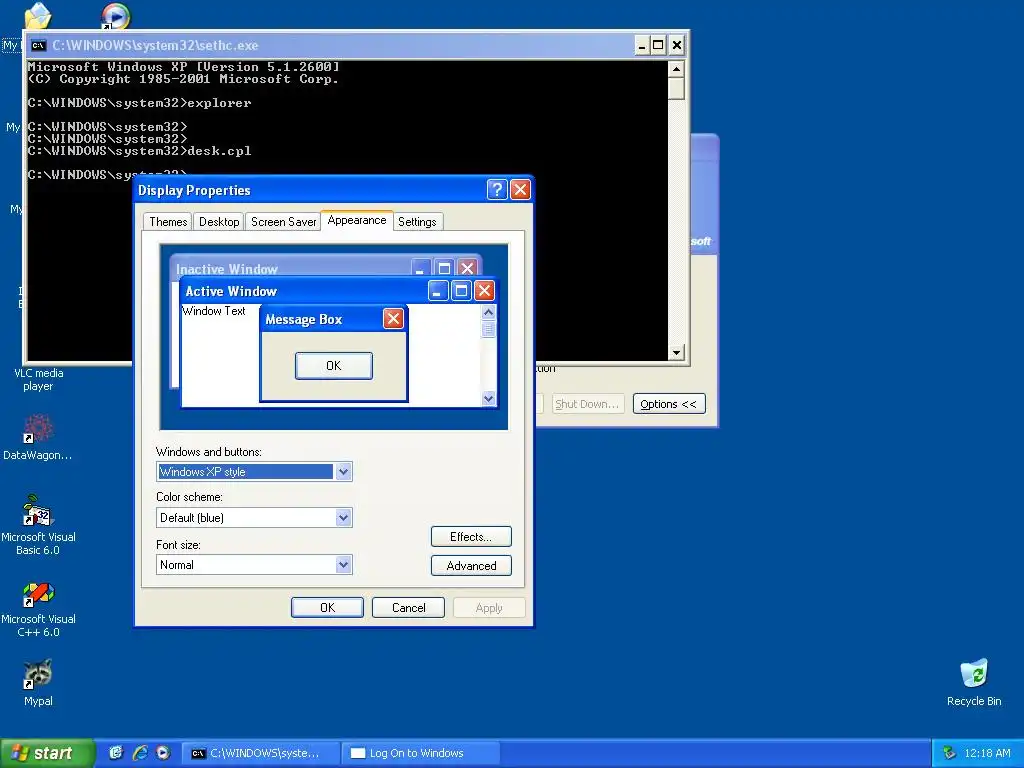The image size is (1024, 768).
Task: Expand the Font size dropdown
Action: (344, 565)
